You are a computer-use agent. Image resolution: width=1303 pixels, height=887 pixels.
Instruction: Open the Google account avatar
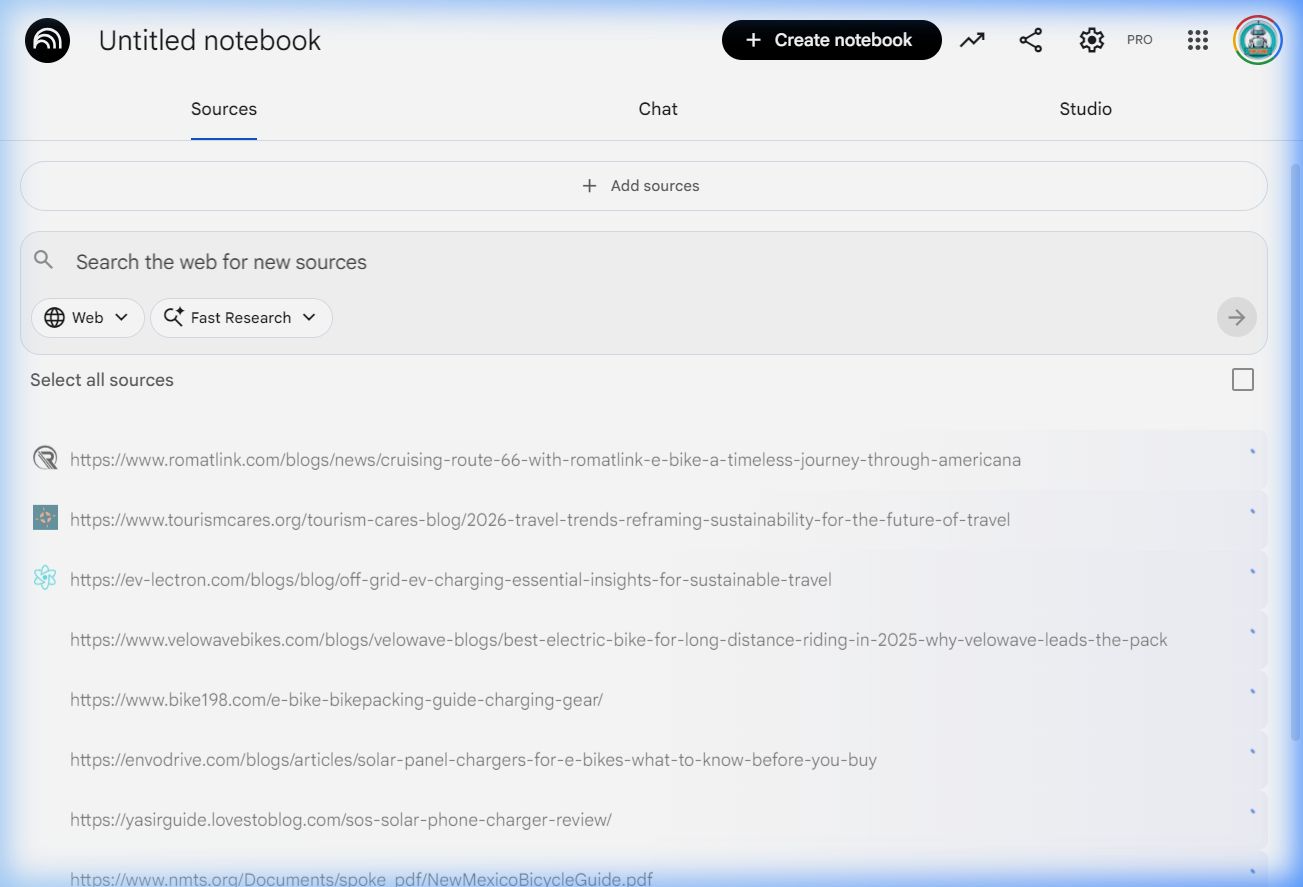tap(1257, 40)
